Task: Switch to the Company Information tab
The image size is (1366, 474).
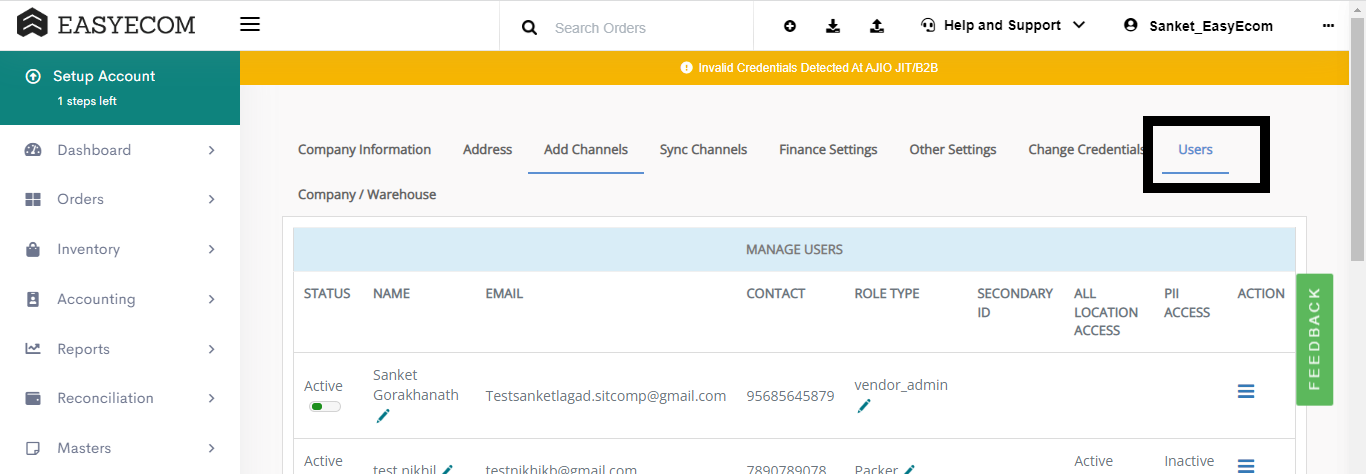Action: coord(364,150)
